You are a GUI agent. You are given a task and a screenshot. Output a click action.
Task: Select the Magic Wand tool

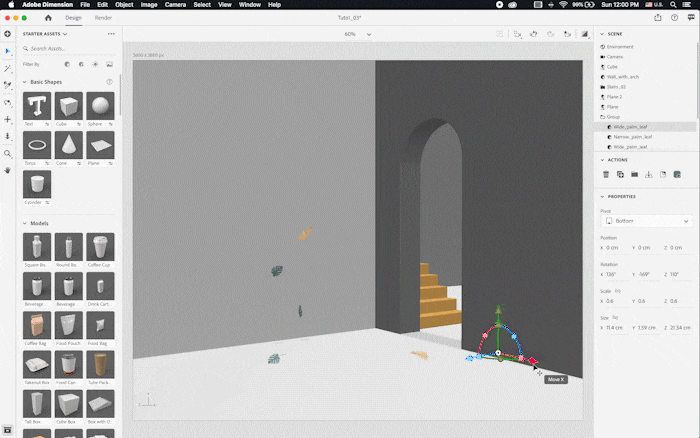(x=8, y=68)
